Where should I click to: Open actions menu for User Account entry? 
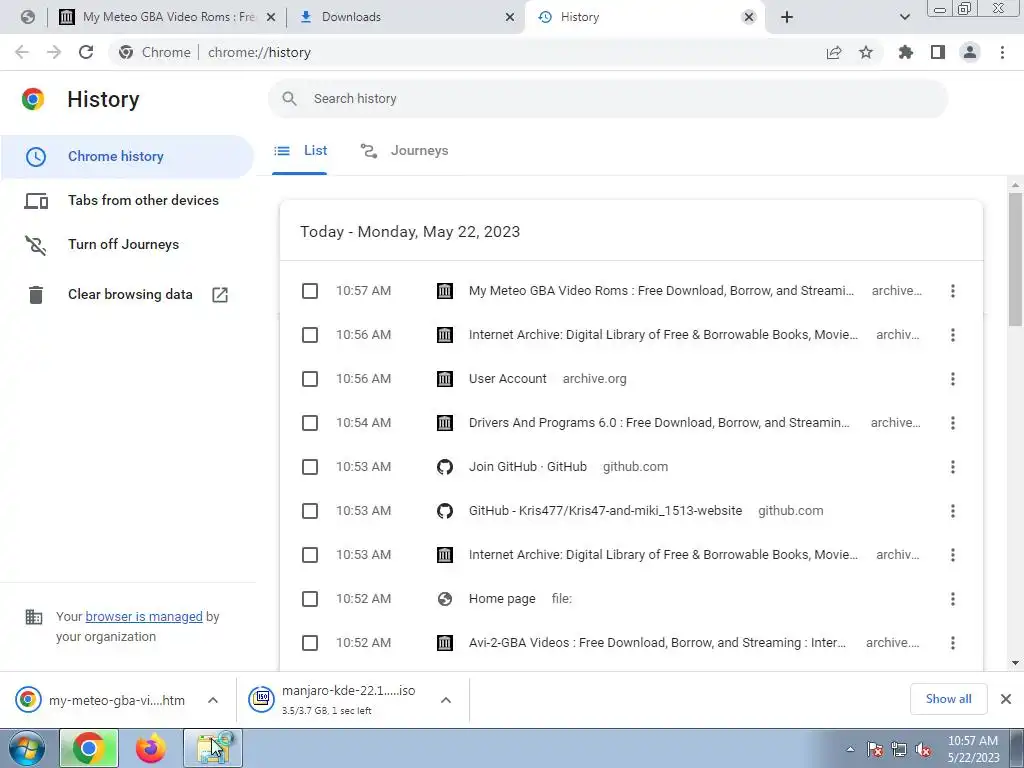(953, 379)
